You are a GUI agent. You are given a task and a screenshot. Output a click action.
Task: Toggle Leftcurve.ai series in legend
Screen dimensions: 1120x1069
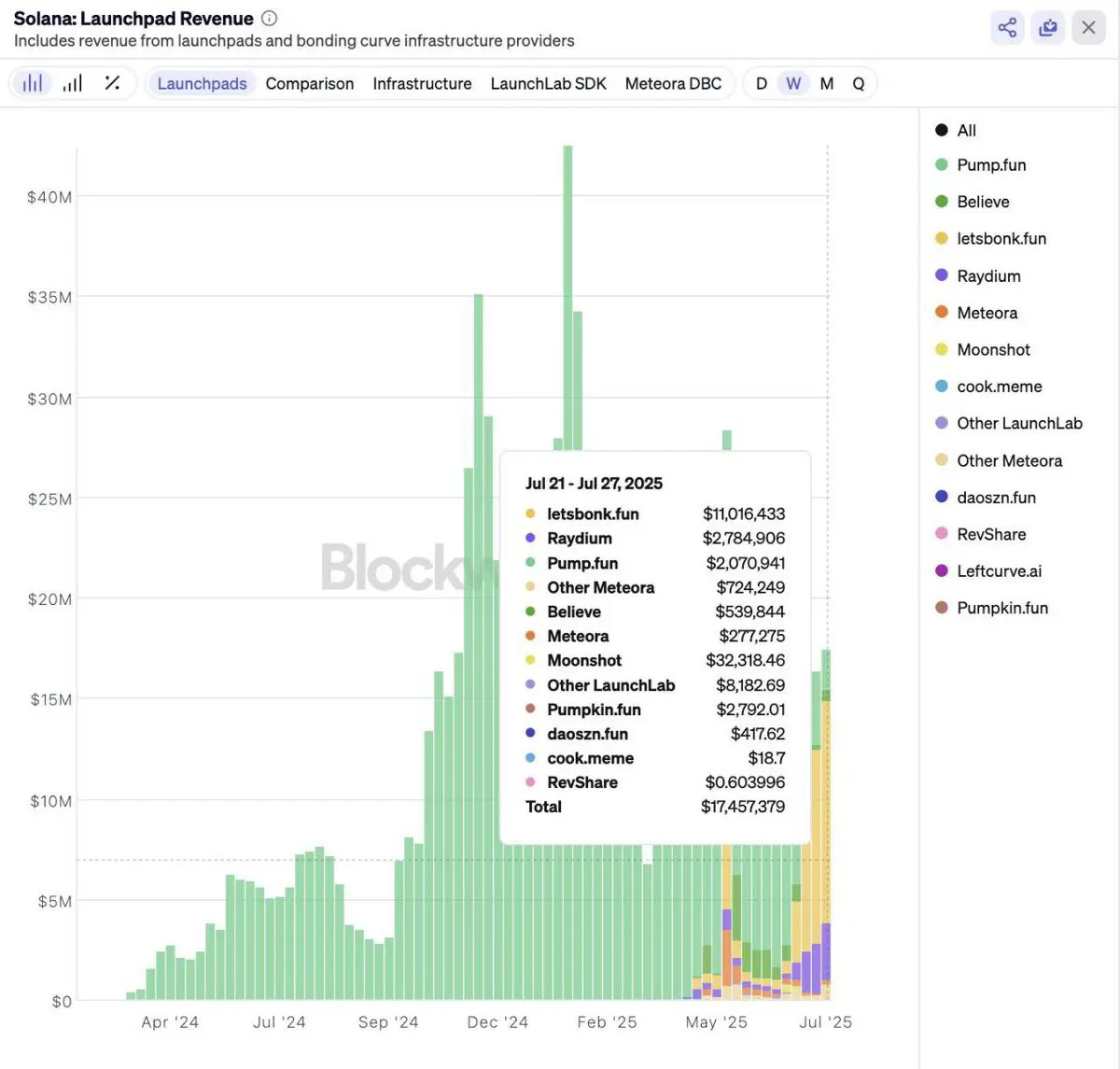point(988,570)
